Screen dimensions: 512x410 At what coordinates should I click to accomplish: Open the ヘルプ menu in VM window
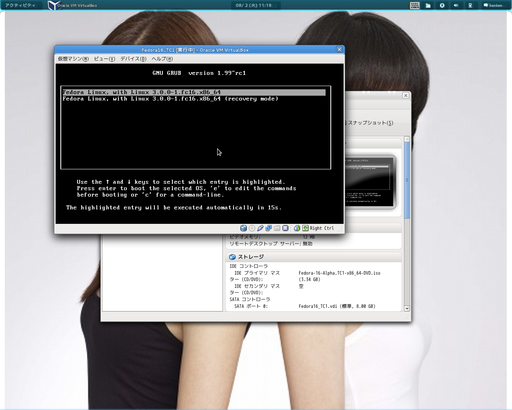162,59
